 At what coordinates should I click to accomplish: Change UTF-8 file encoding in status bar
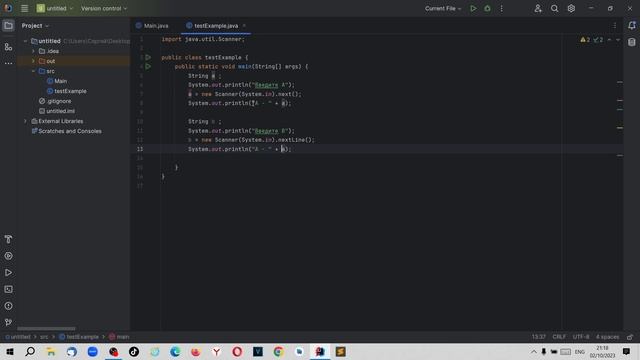tap(581, 337)
